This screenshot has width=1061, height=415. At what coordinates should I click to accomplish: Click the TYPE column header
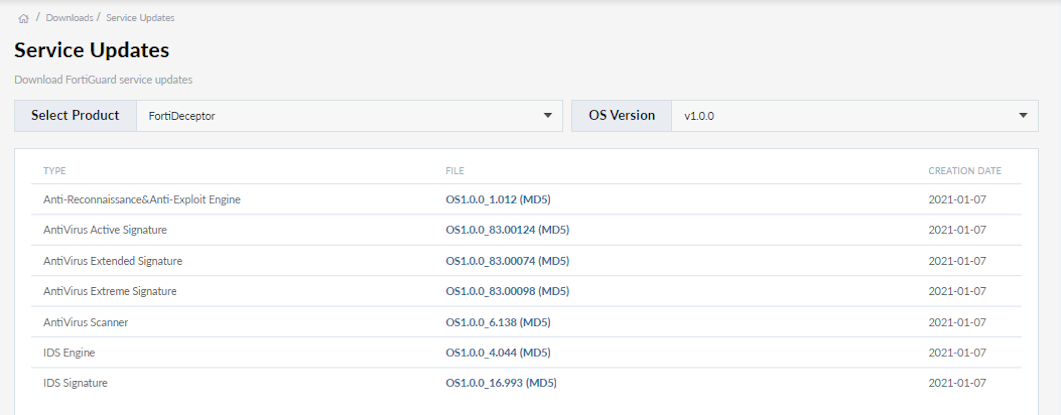pyautogui.click(x=54, y=171)
